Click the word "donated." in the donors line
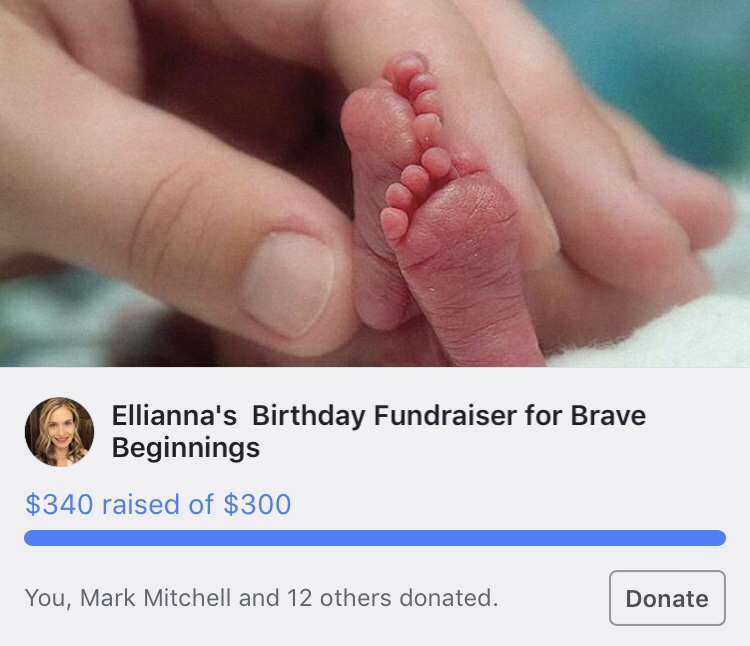750x646 pixels. point(449,598)
